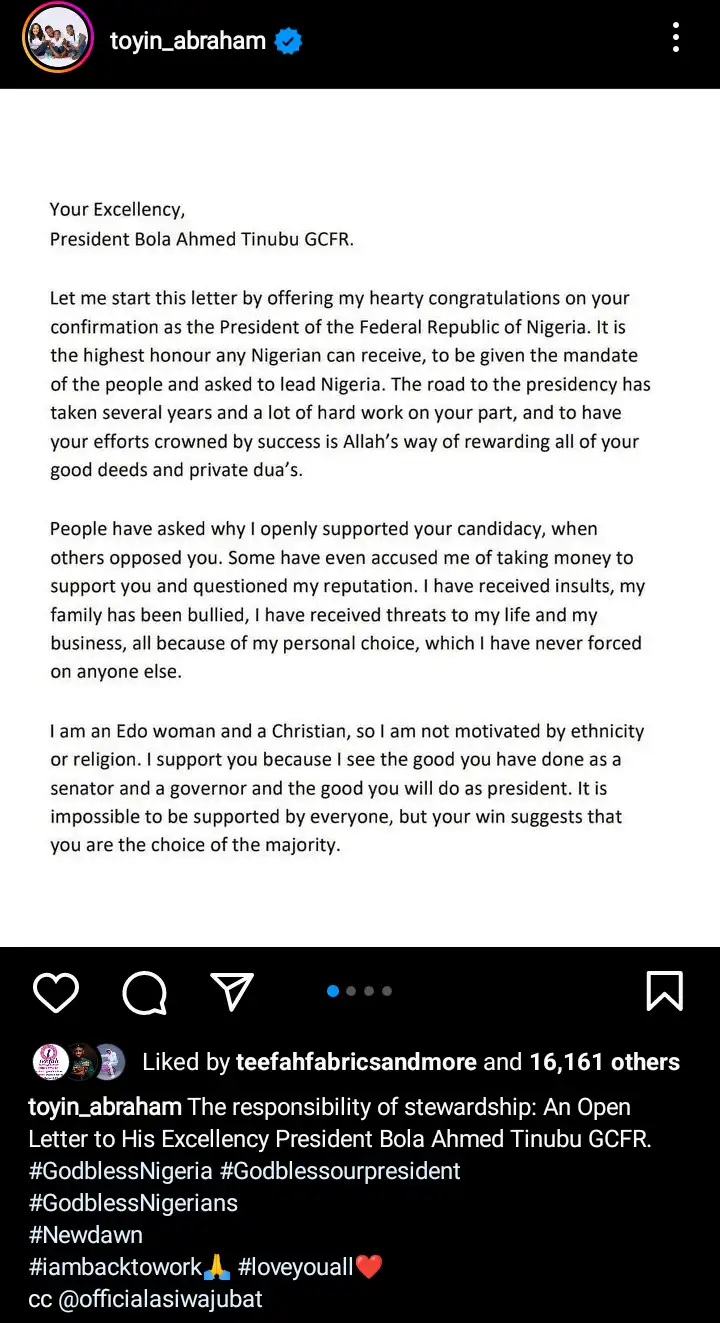This screenshot has width=720, height=1323.
Task: Tap the liker avatars cluster
Action: click(79, 1062)
